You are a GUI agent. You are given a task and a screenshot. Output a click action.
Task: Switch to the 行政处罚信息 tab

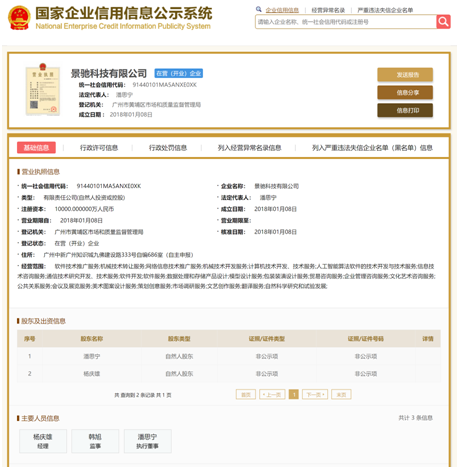(168, 148)
